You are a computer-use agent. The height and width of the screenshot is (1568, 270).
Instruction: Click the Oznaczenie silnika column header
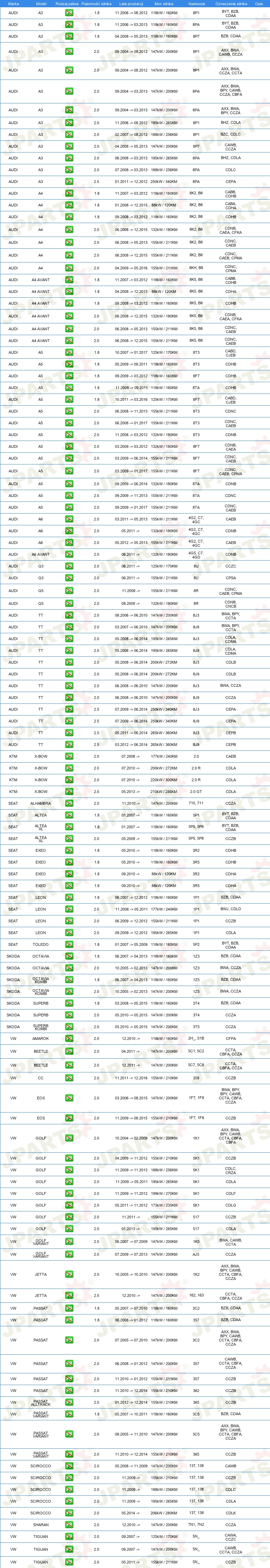231,4
